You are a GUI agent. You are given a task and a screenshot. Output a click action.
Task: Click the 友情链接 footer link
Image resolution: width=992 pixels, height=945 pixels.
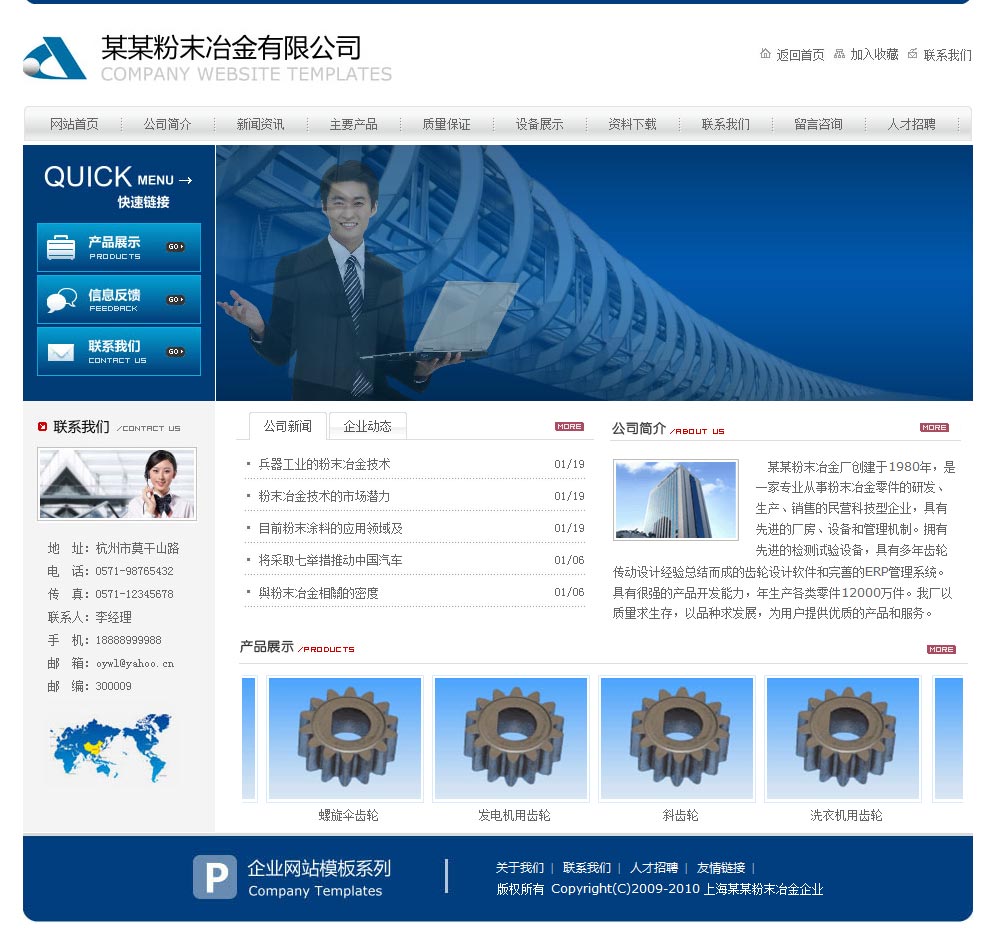coord(722,868)
